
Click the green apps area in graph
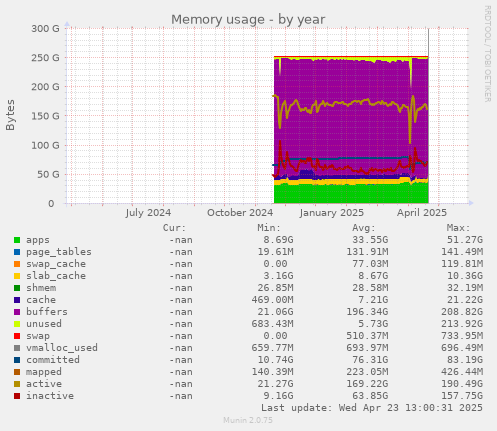(350, 194)
